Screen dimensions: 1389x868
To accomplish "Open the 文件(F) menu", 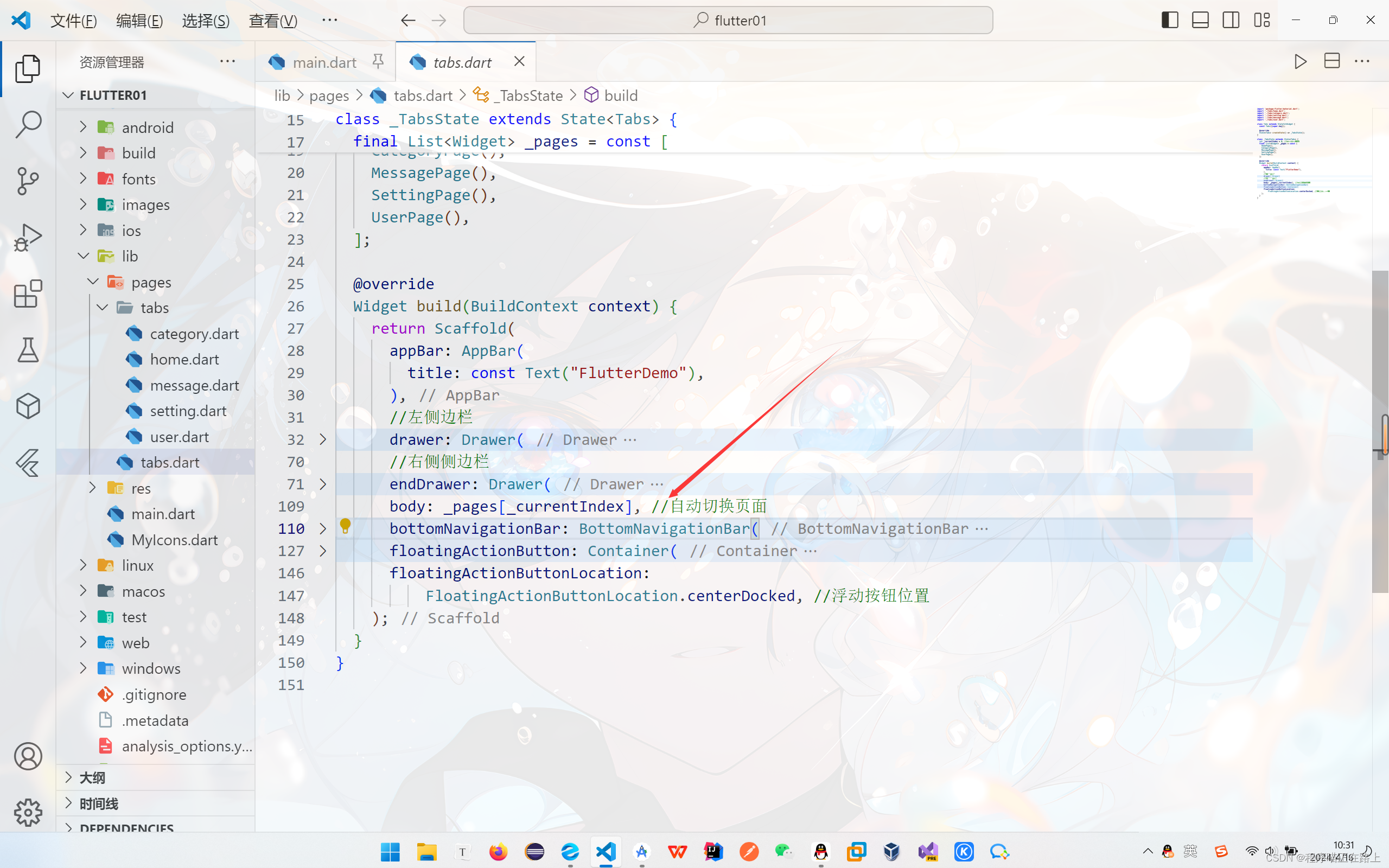I will pos(73,21).
